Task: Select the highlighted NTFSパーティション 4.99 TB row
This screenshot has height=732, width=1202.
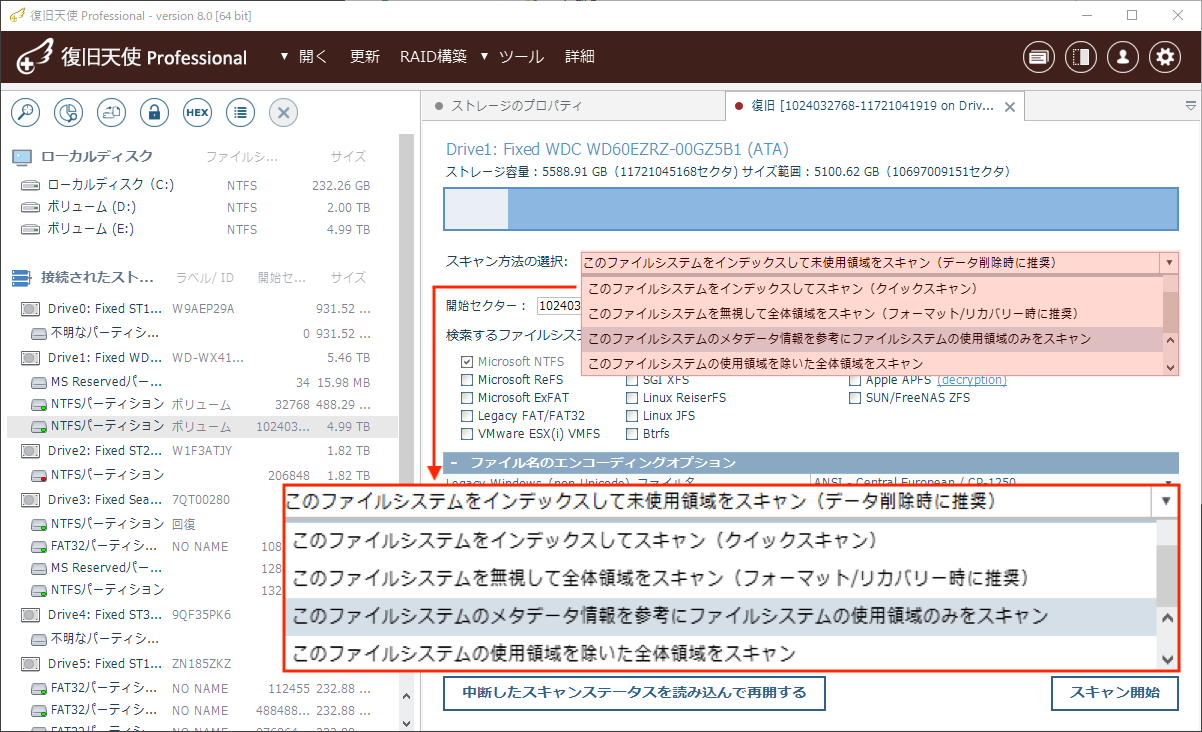Action: coord(203,426)
